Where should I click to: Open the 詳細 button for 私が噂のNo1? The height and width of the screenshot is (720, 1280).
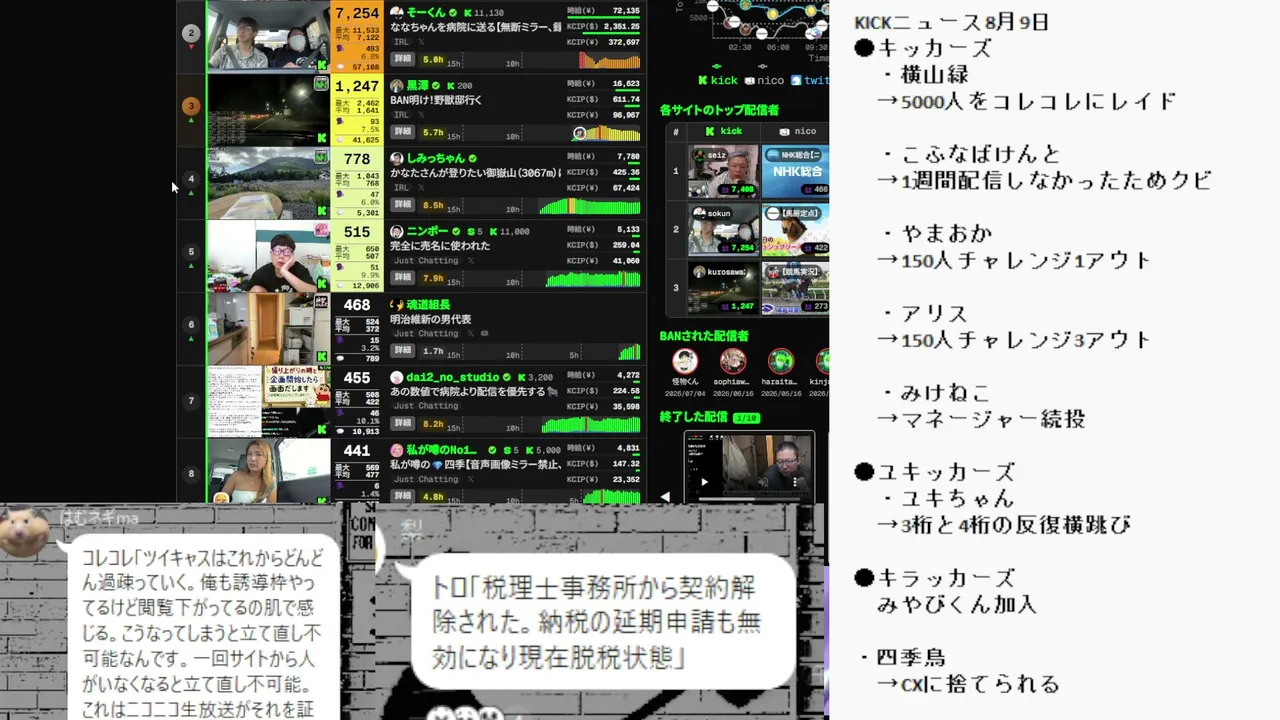click(x=402, y=497)
